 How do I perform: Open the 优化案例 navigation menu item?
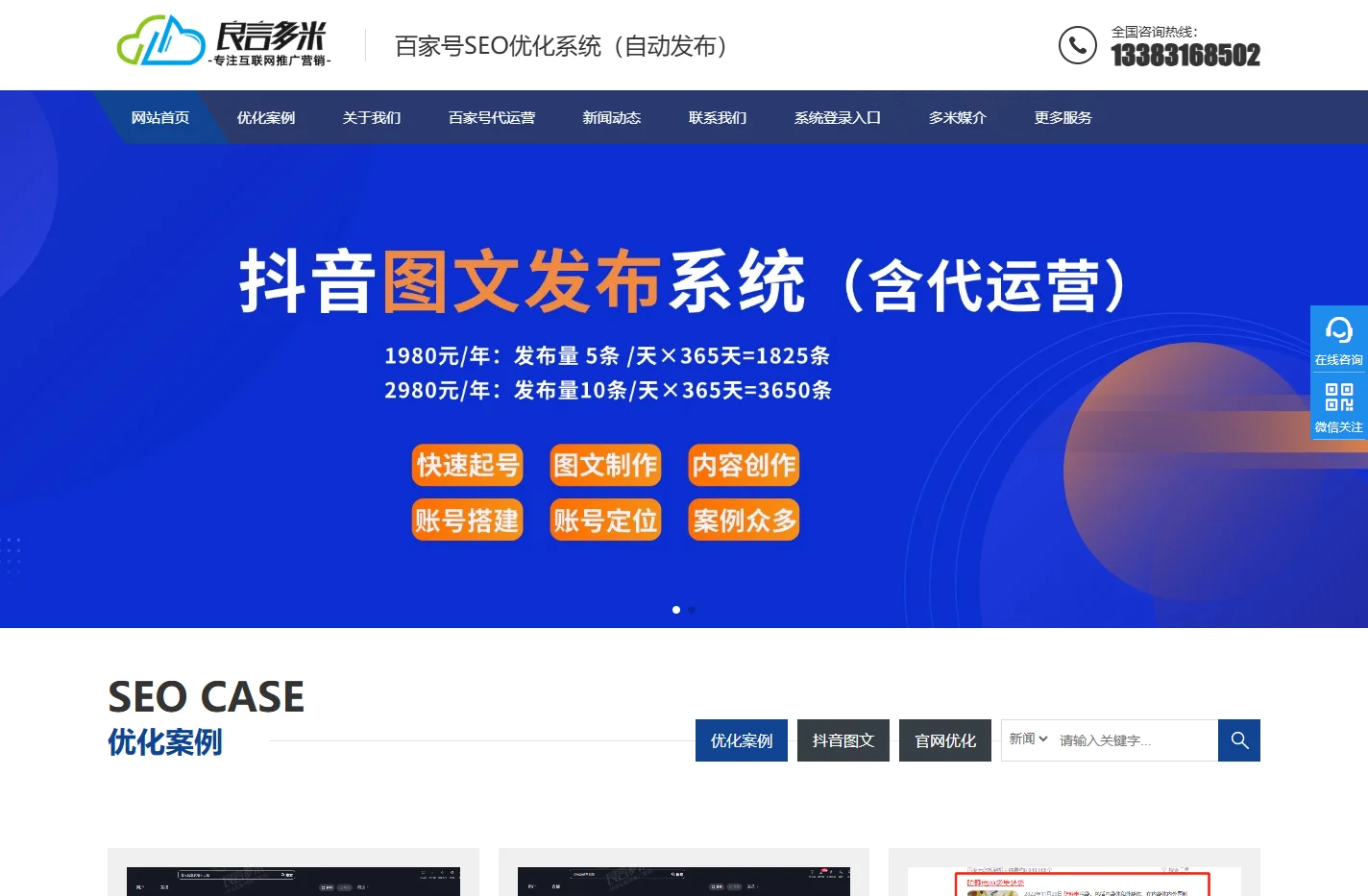pos(266,117)
